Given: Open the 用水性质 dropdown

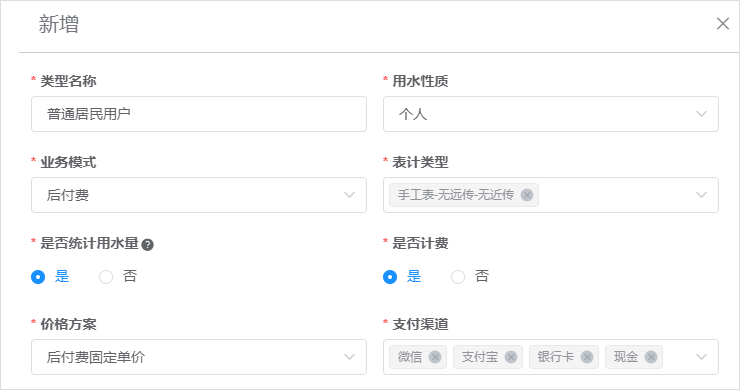Looking at the screenshot, I should click(x=551, y=114).
